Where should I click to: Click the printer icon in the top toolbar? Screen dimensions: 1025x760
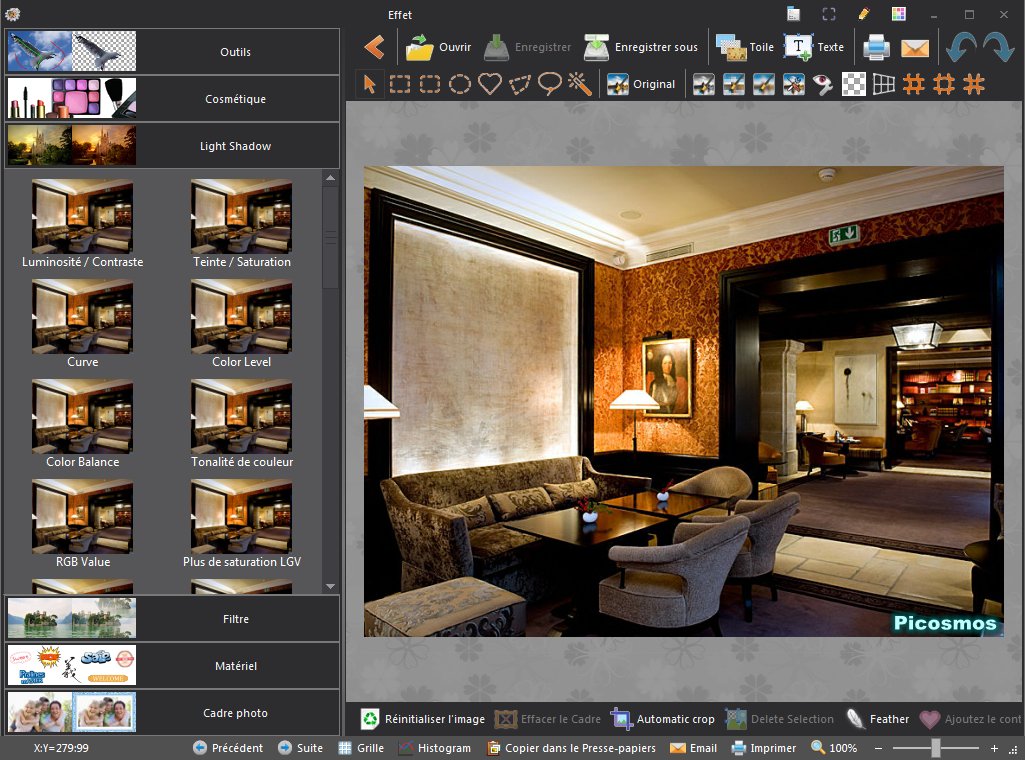877,48
